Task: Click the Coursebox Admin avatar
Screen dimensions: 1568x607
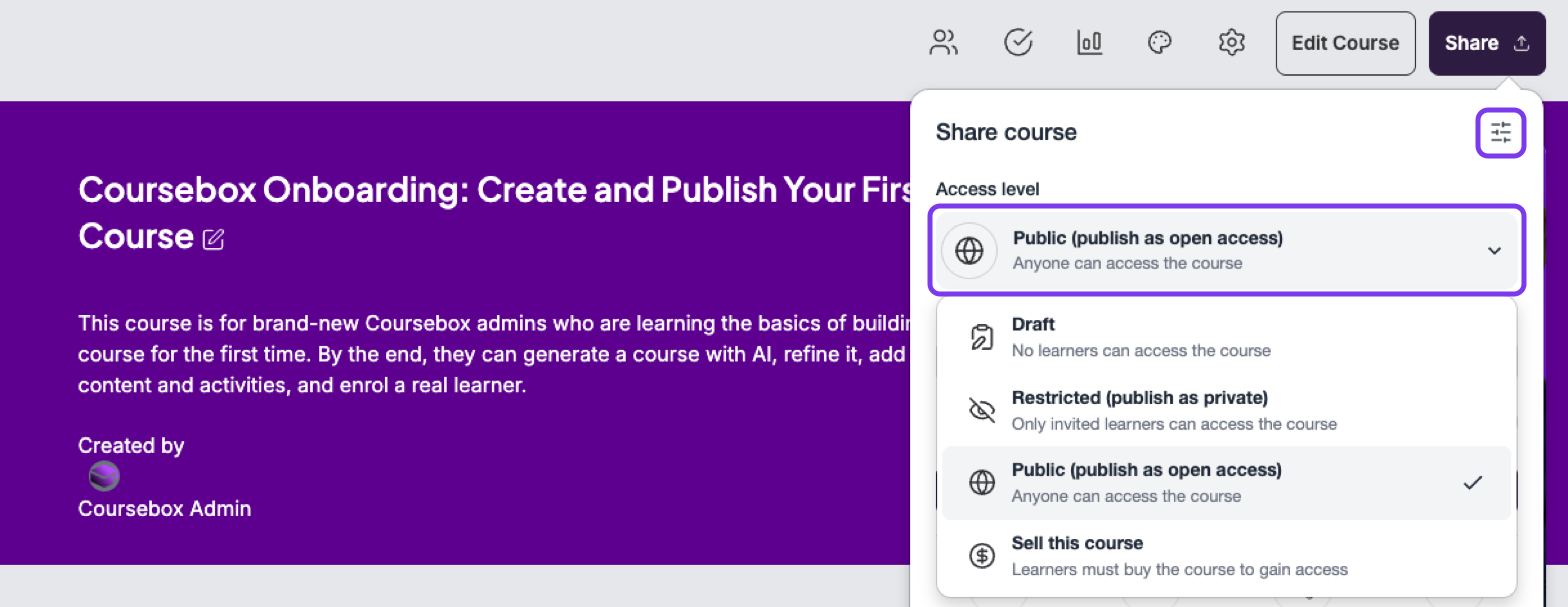Action: (x=104, y=476)
